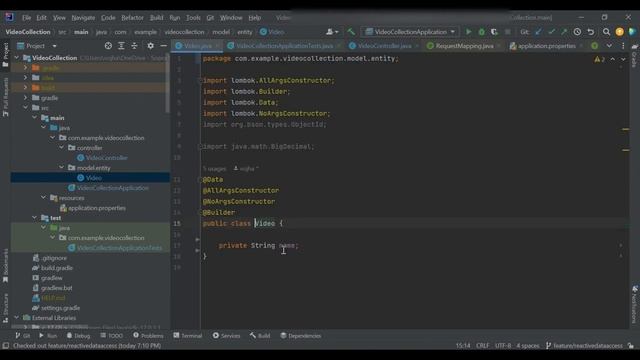Image resolution: width=640 pixels, height=360 pixels.
Task: Open the Navigate menu
Action: click(83, 18)
